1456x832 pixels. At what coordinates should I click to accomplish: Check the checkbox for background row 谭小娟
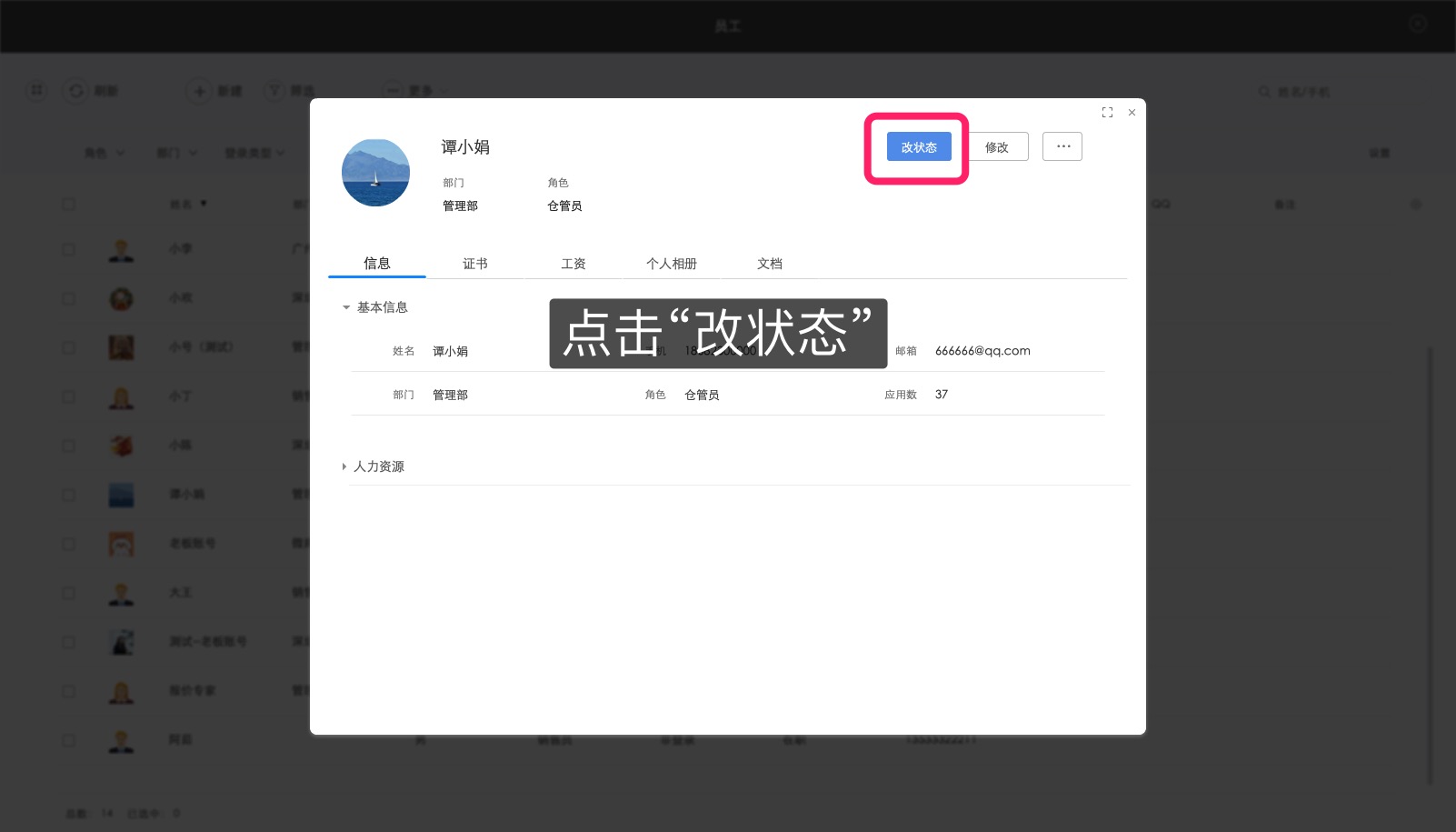[x=68, y=495]
